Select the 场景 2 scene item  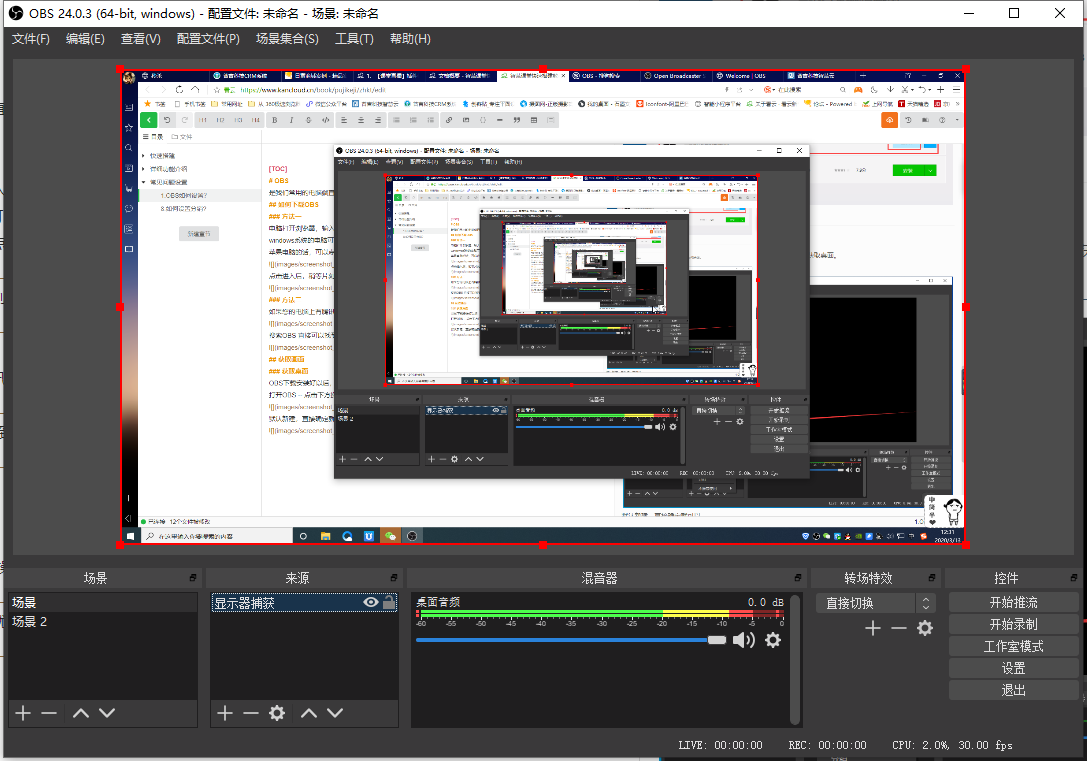click(103, 622)
